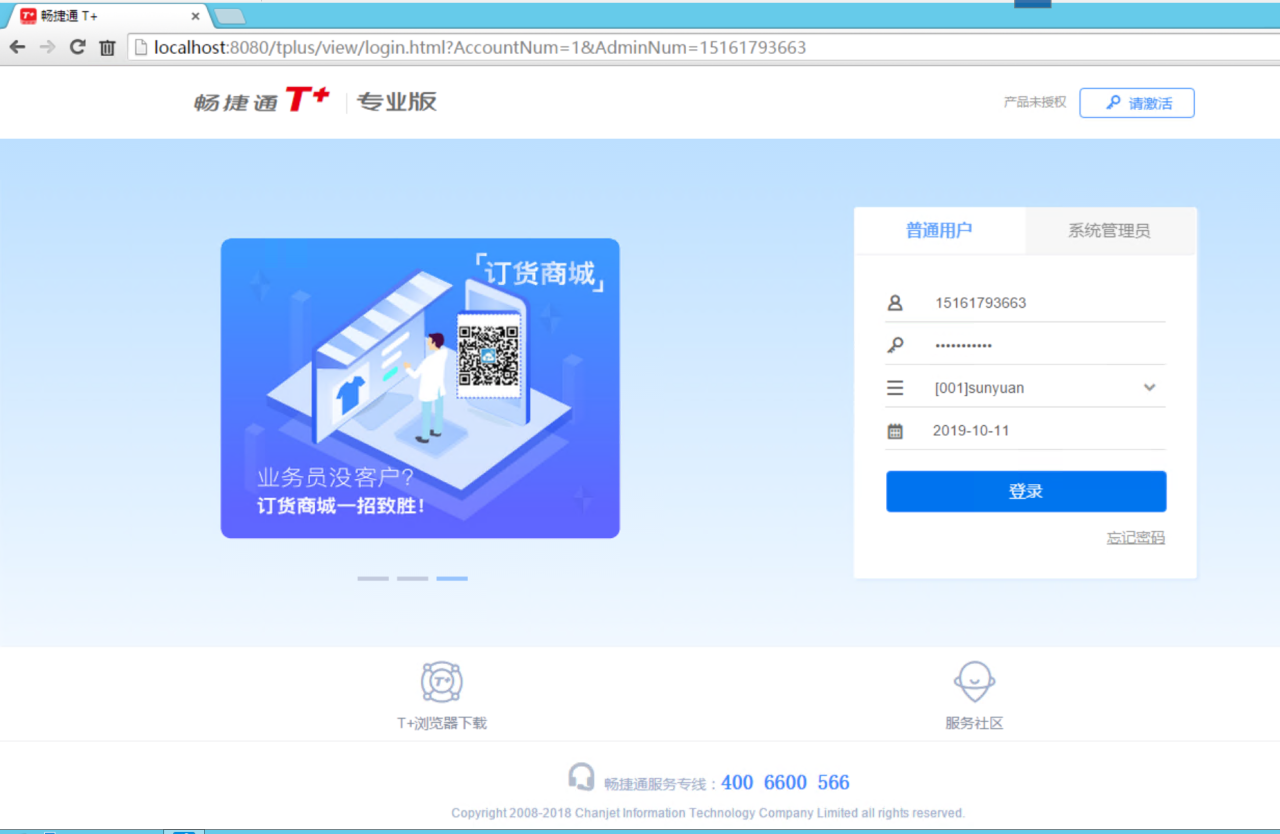The width and height of the screenshot is (1280, 834).
Task: Click the browser forward arrow
Action: tap(47, 47)
